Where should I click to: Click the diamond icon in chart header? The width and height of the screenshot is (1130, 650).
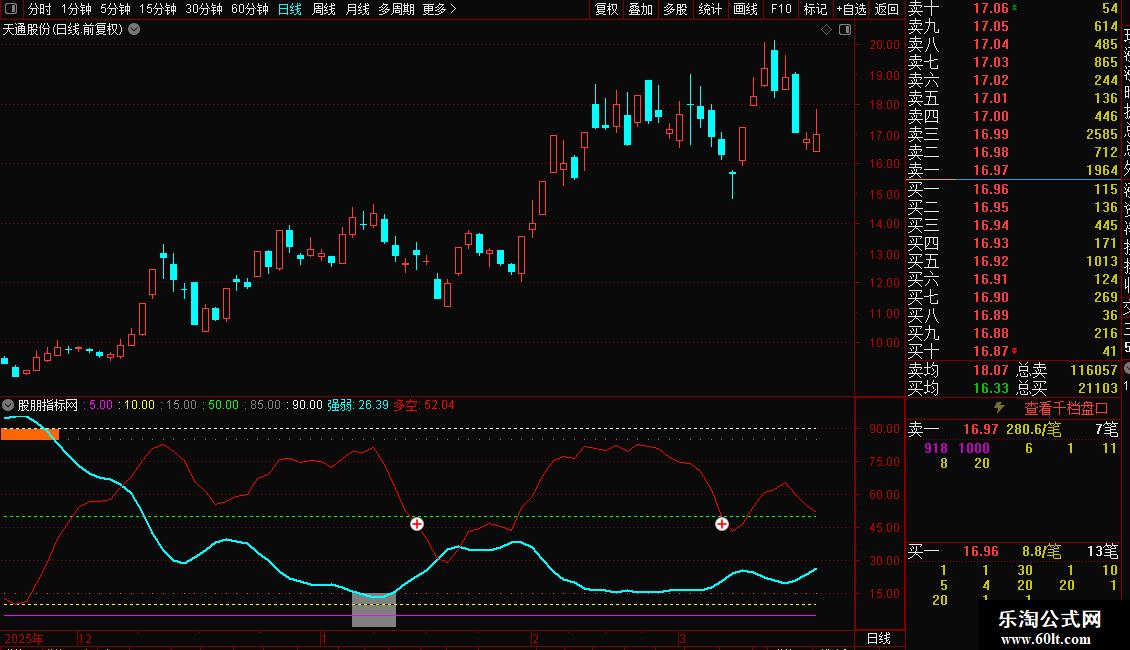click(826, 30)
